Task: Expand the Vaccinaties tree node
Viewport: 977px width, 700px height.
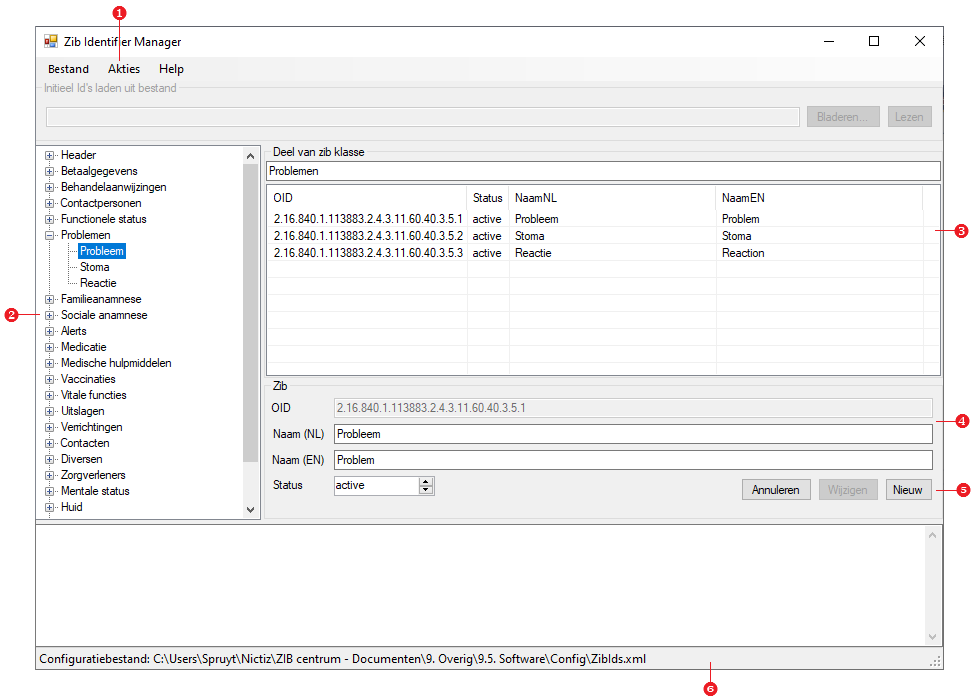Action: tap(49, 380)
